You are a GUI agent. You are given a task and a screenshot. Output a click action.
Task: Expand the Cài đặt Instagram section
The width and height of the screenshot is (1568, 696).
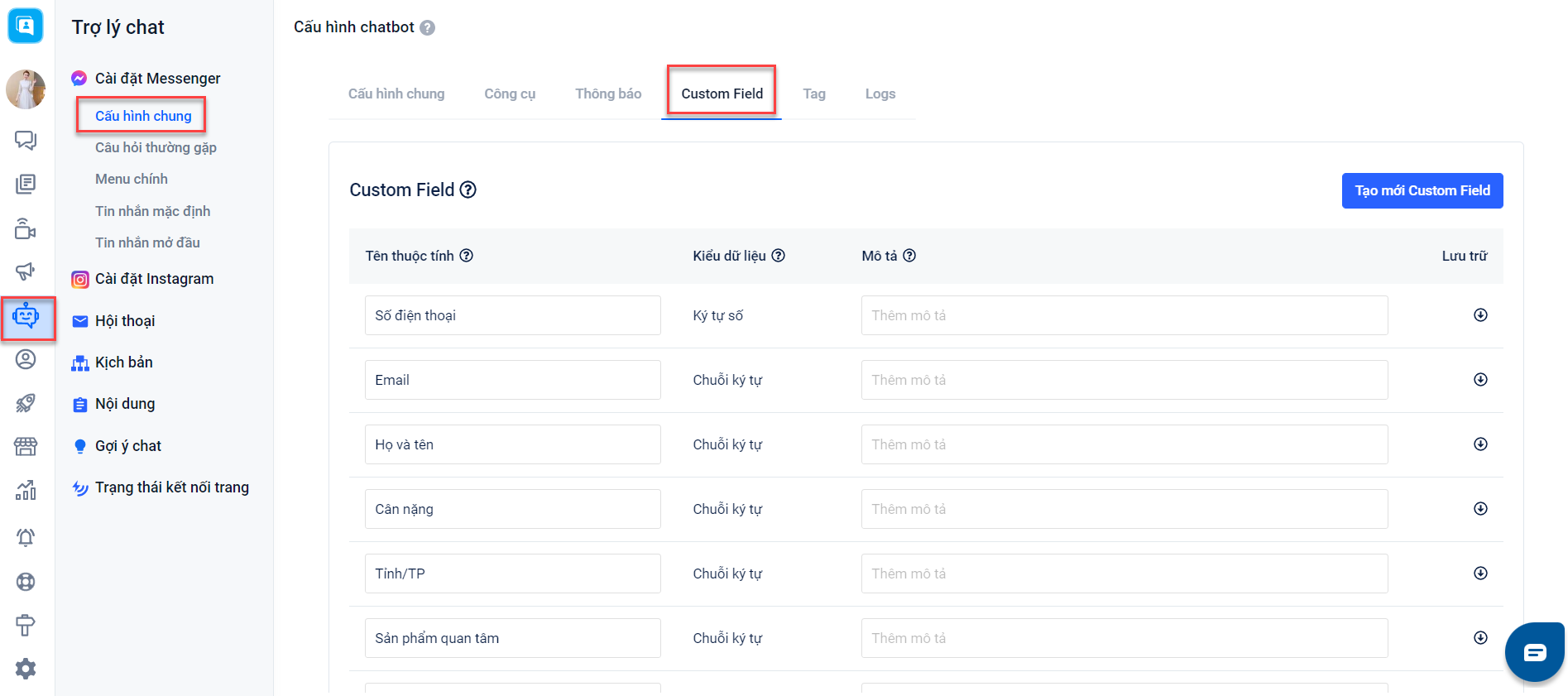(154, 279)
